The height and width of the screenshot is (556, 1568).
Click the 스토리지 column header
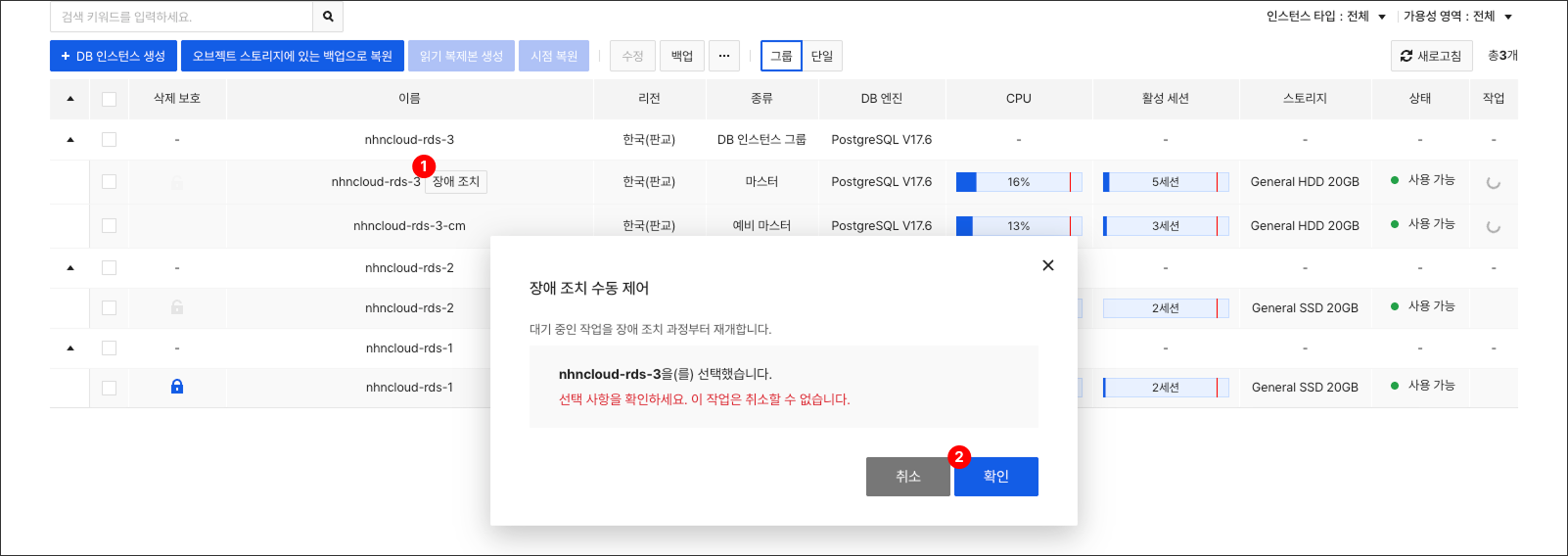(1306, 99)
